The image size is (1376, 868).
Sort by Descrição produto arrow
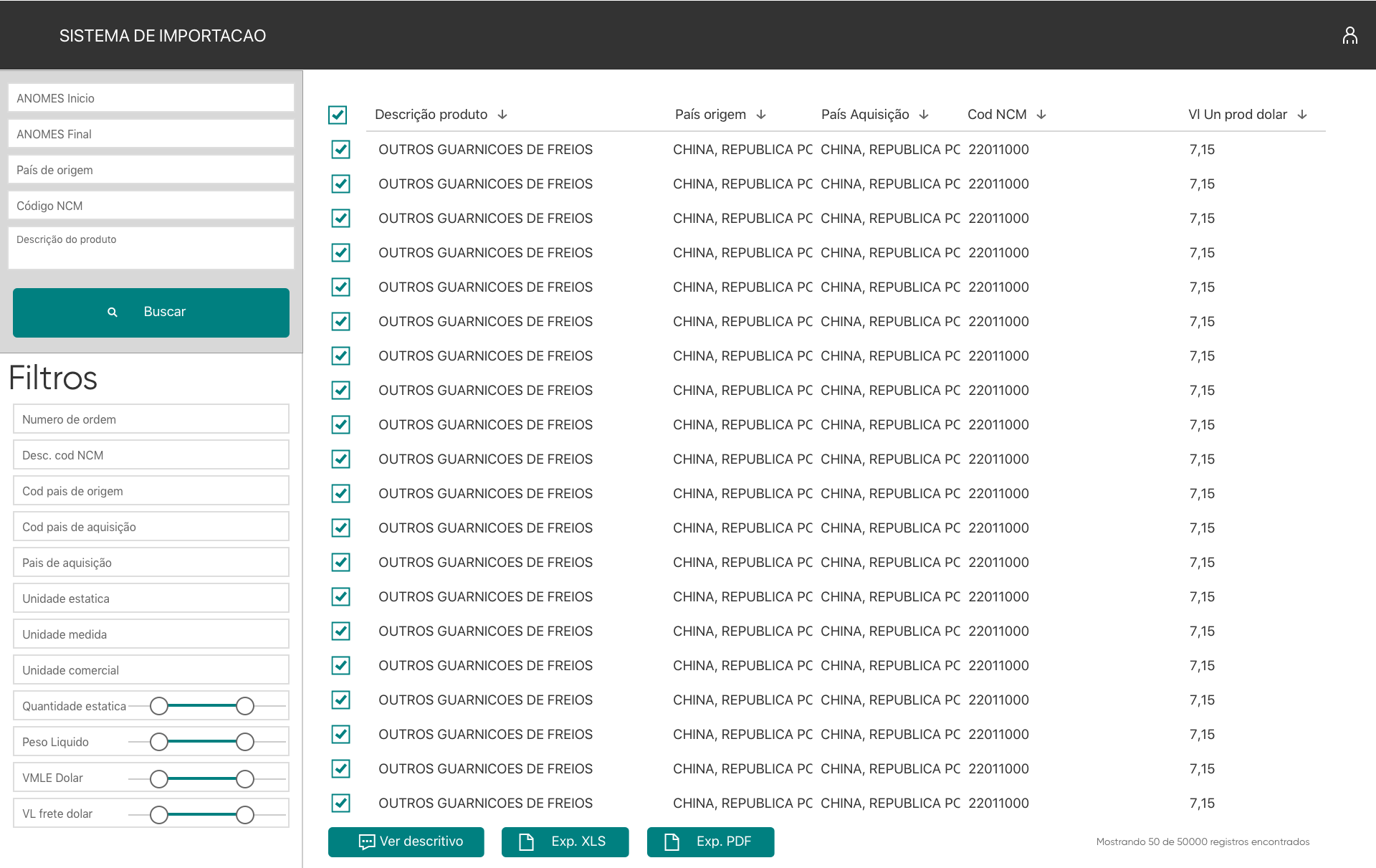click(x=502, y=115)
